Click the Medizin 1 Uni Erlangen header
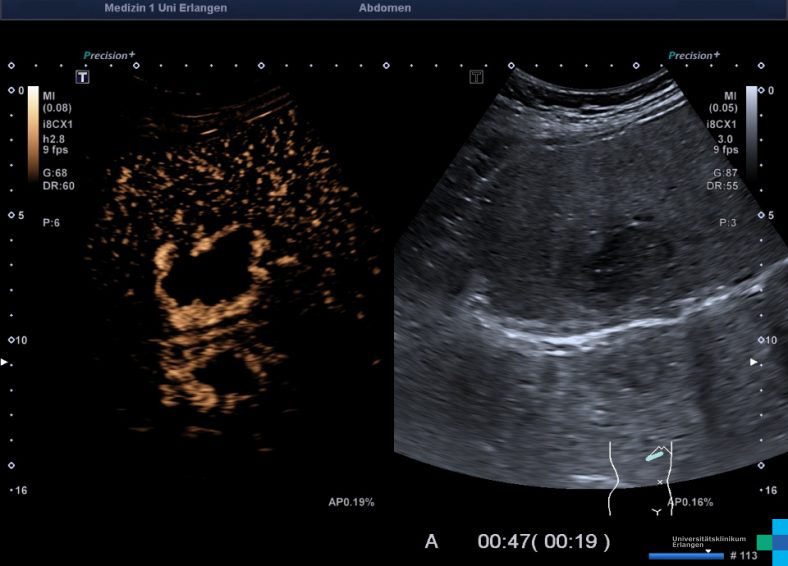Viewport: 788px width, 566px height. pyautogui.click(x=165, y=8)
